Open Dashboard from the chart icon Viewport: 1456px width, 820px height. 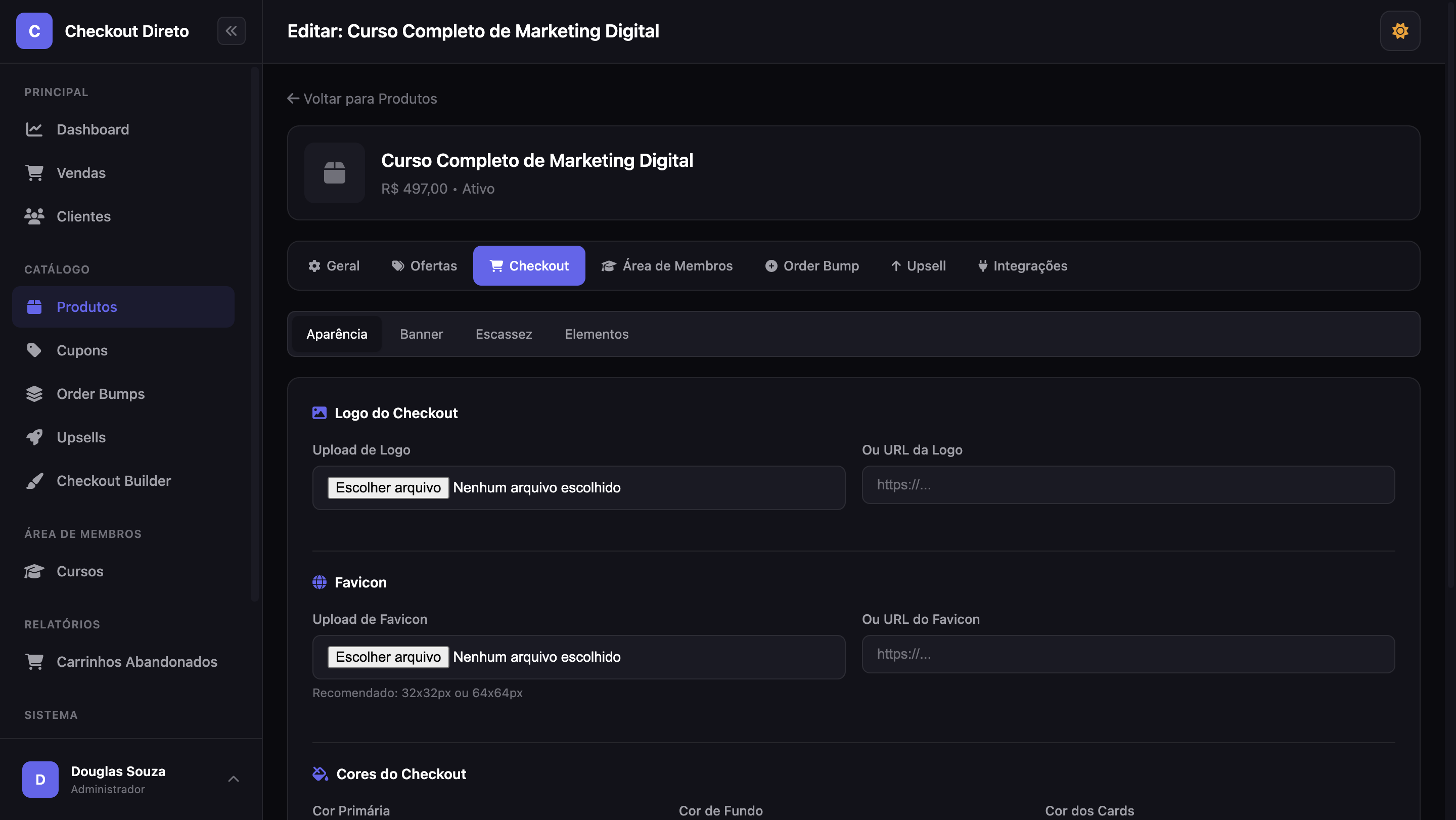34,129
